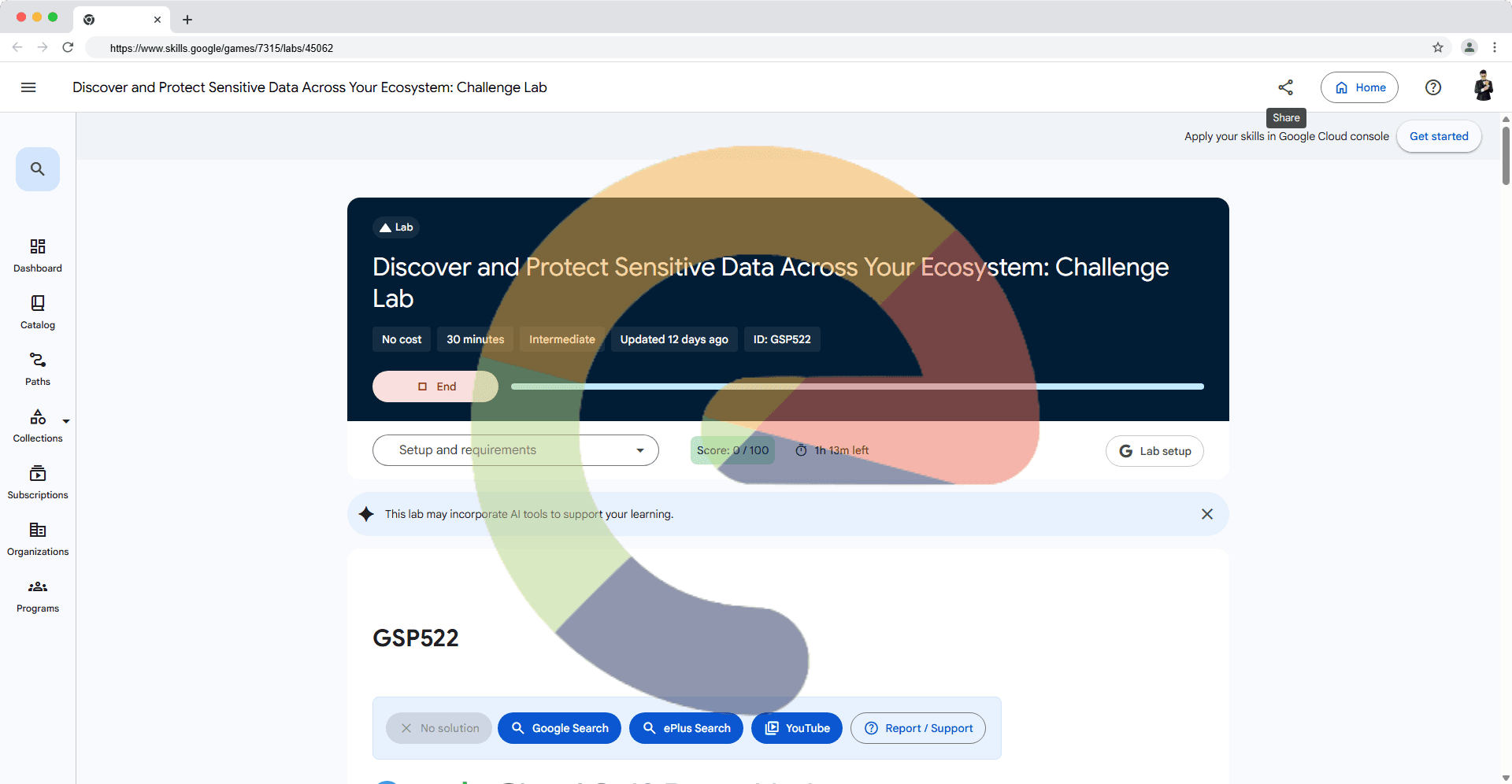Click the sidebar search icon
1512x784 pixels.
38,169
